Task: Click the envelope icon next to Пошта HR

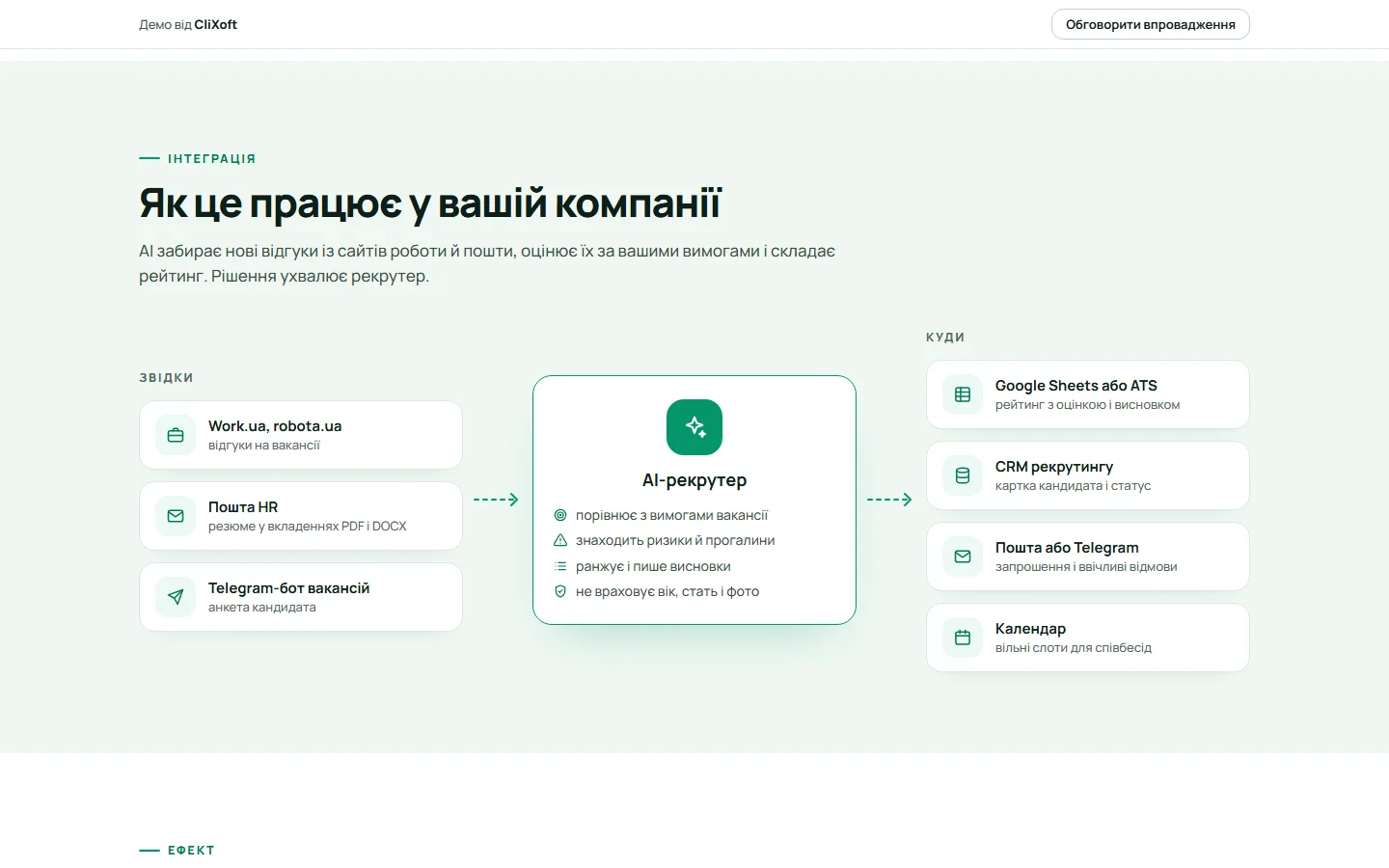Action: (176, 516)
